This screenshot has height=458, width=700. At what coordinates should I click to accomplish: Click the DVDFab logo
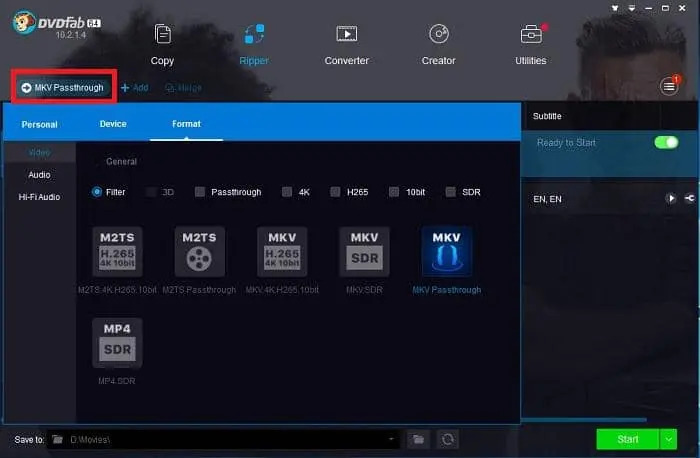[x=56, y=25]
